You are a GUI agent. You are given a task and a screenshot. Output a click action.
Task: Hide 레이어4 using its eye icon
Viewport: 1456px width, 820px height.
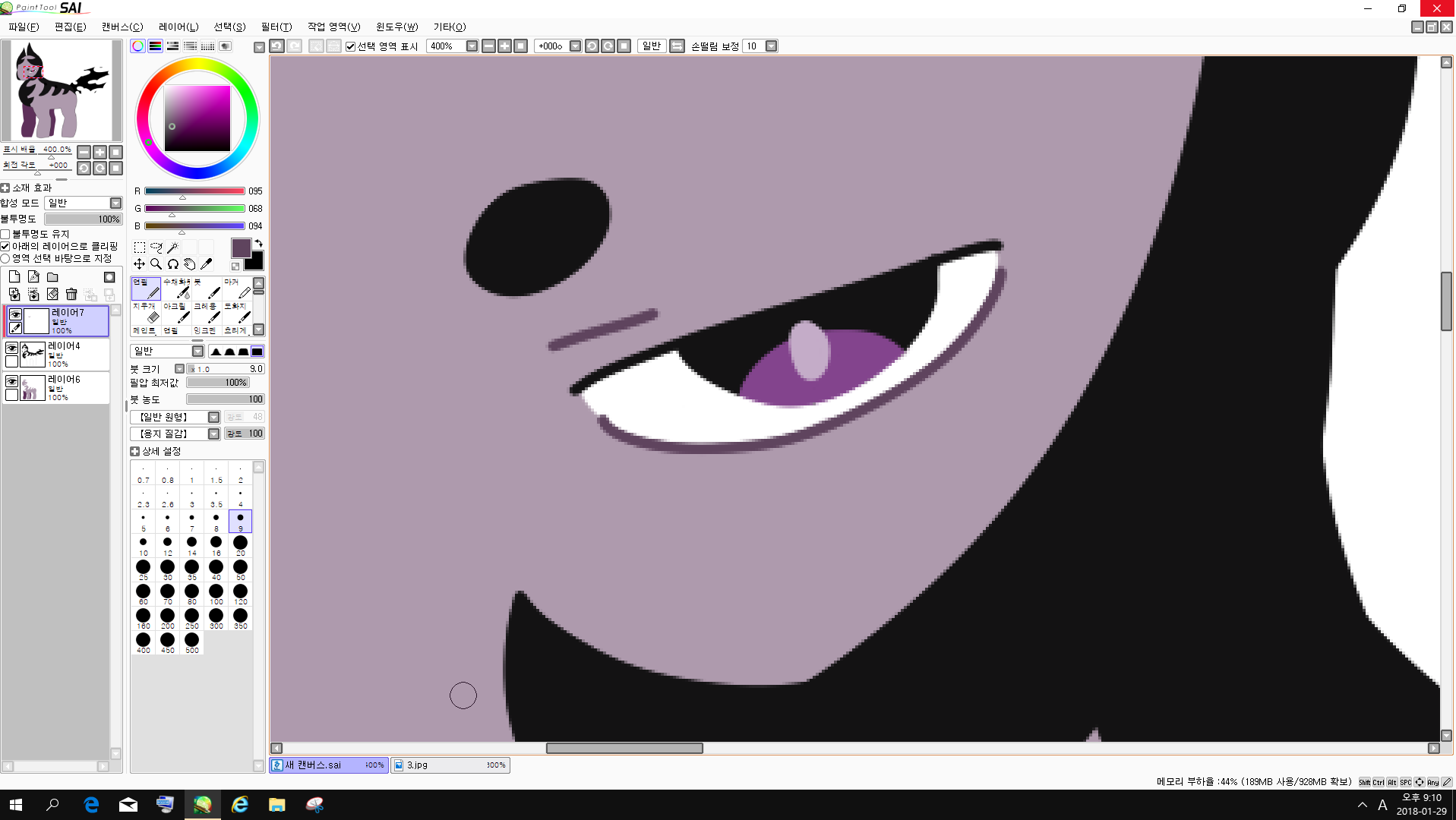[11, 348]
